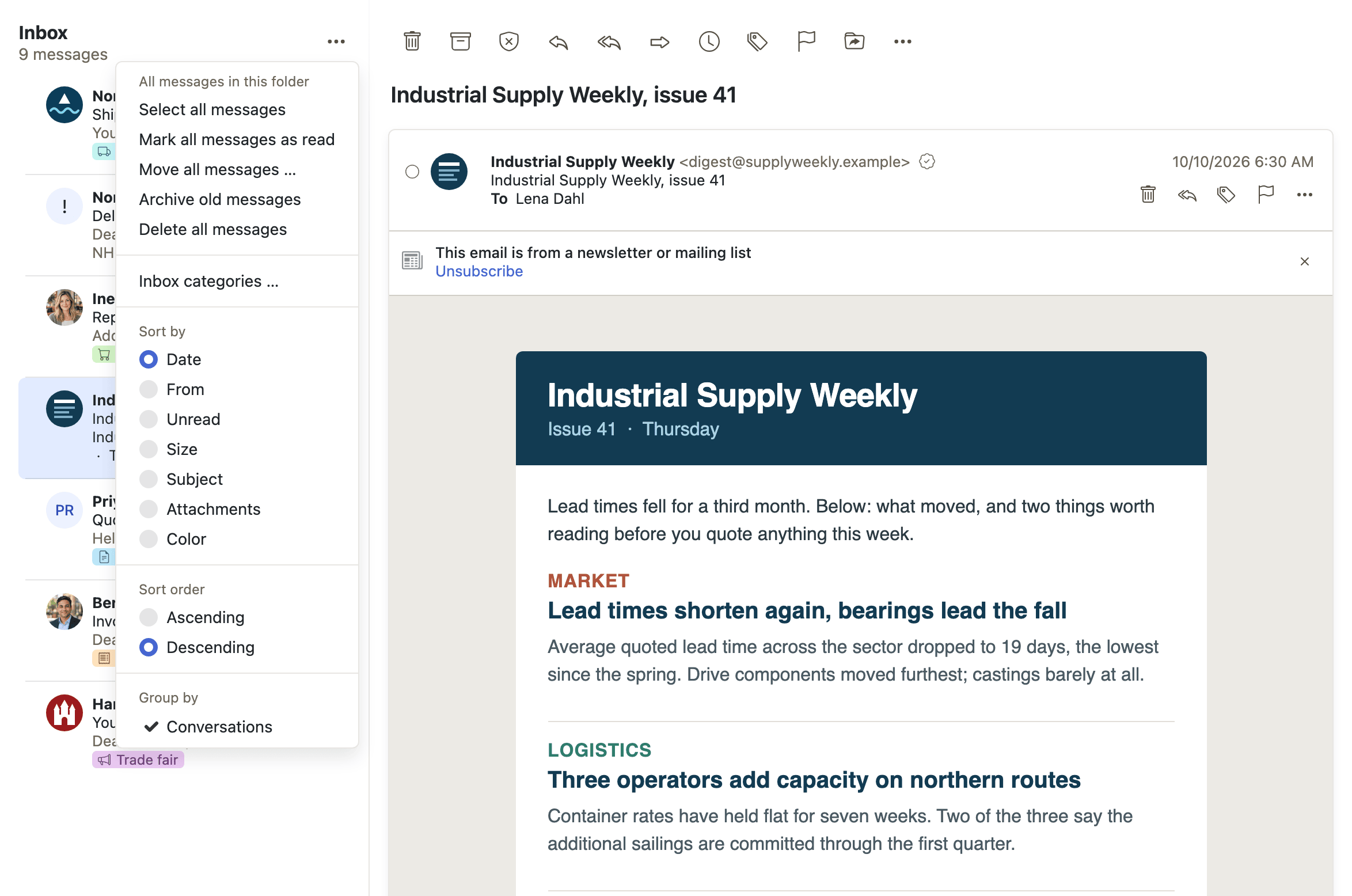The height and width of the screenshot is (896, 1352).
Task: Click the trash icon in message header
Action: (1148, 195)
